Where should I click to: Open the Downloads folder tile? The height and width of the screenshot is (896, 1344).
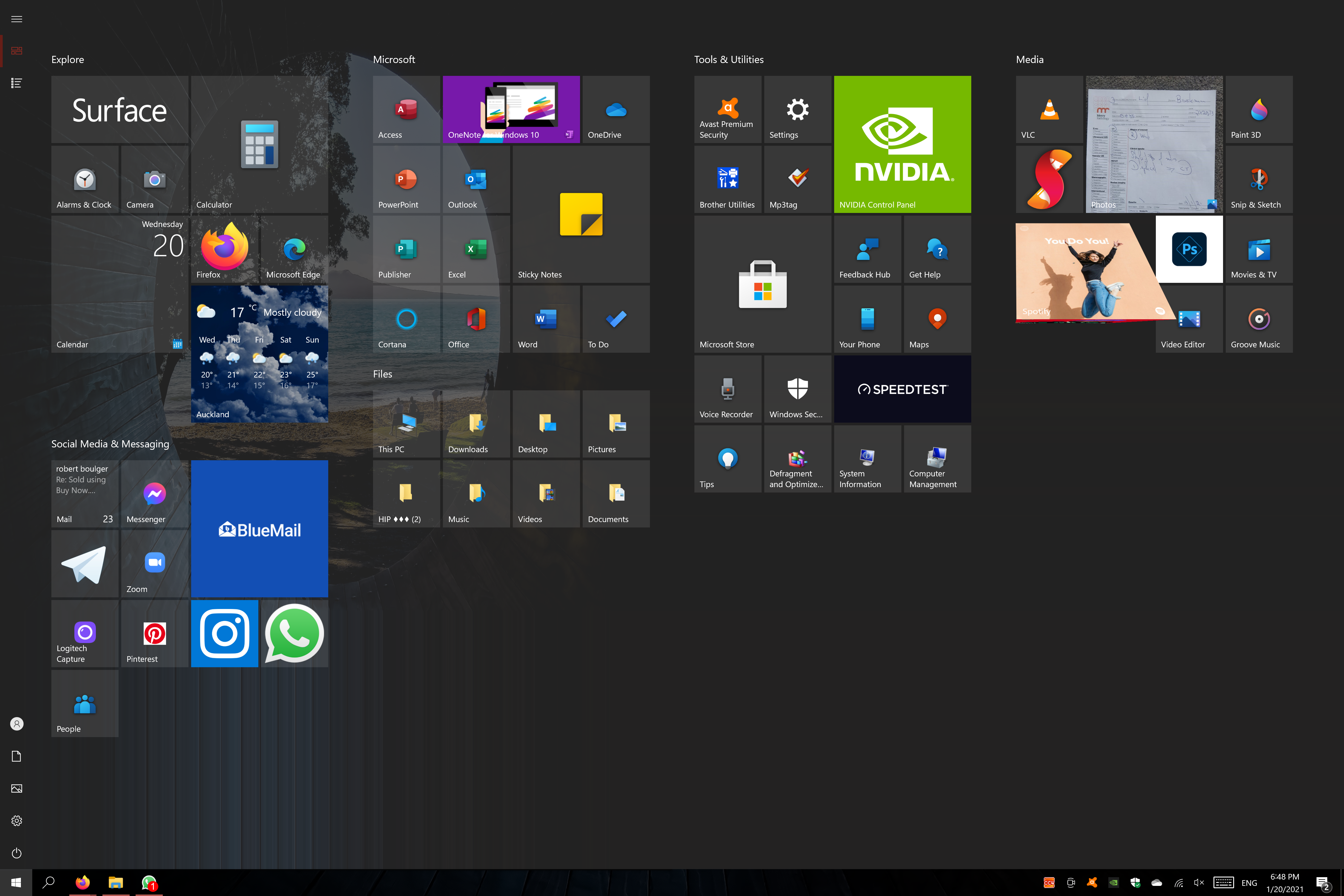(476, 424)
